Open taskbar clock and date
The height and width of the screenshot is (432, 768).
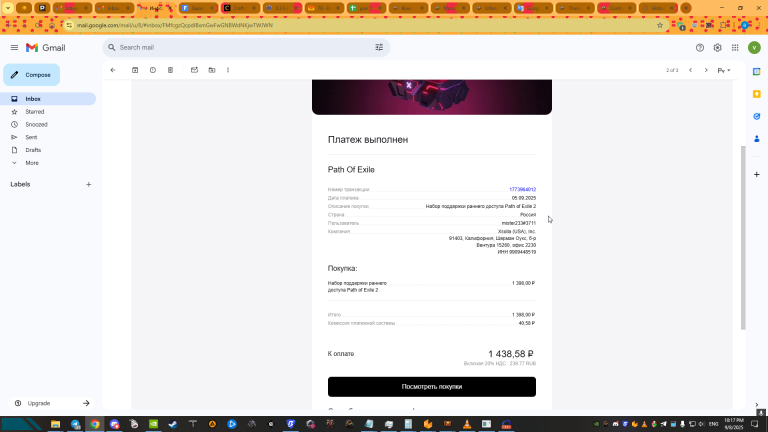point(734,424)
